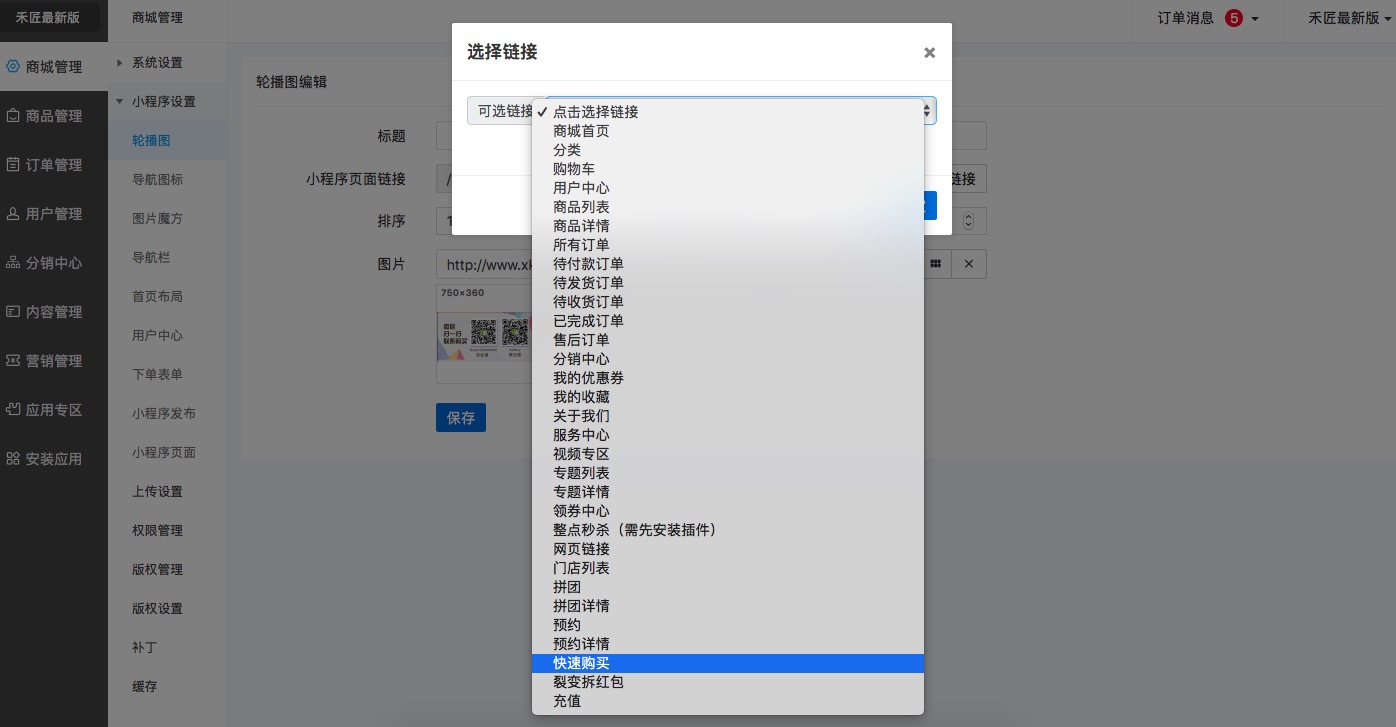The image size is (1396, 727).
Task: Clear the image URL with the × button
Action: click(x=968, y=264)
